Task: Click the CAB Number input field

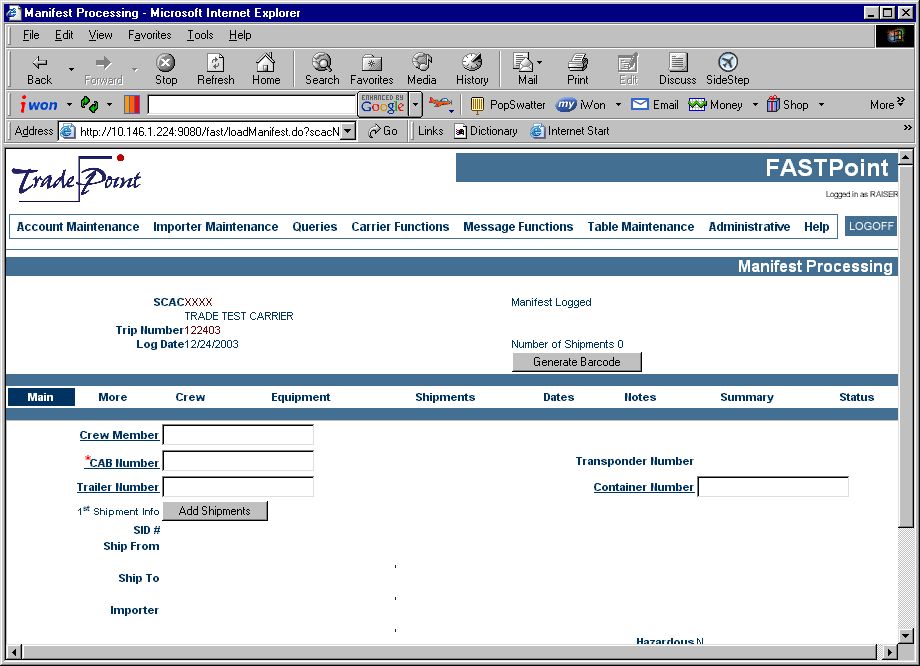Action: click(x=238, y=461)
